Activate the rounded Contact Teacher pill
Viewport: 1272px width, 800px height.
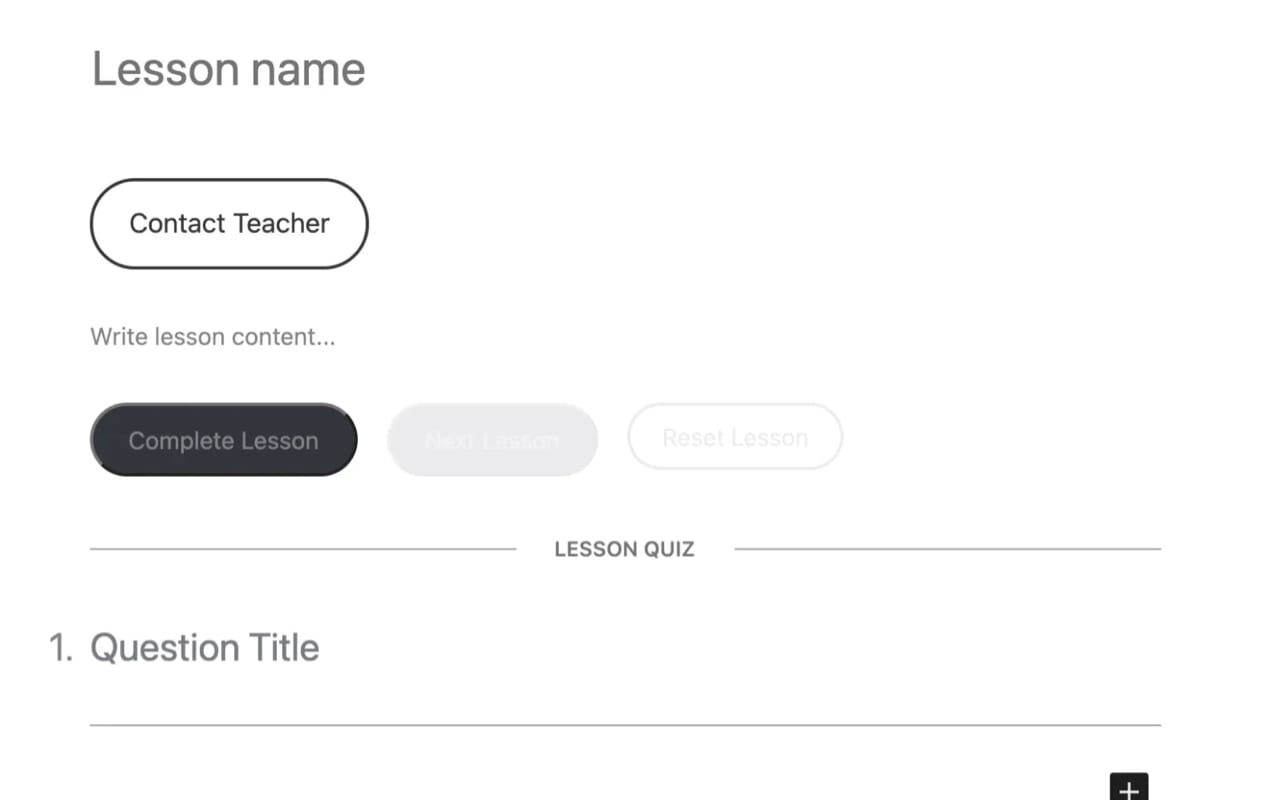tap(228, 223)
